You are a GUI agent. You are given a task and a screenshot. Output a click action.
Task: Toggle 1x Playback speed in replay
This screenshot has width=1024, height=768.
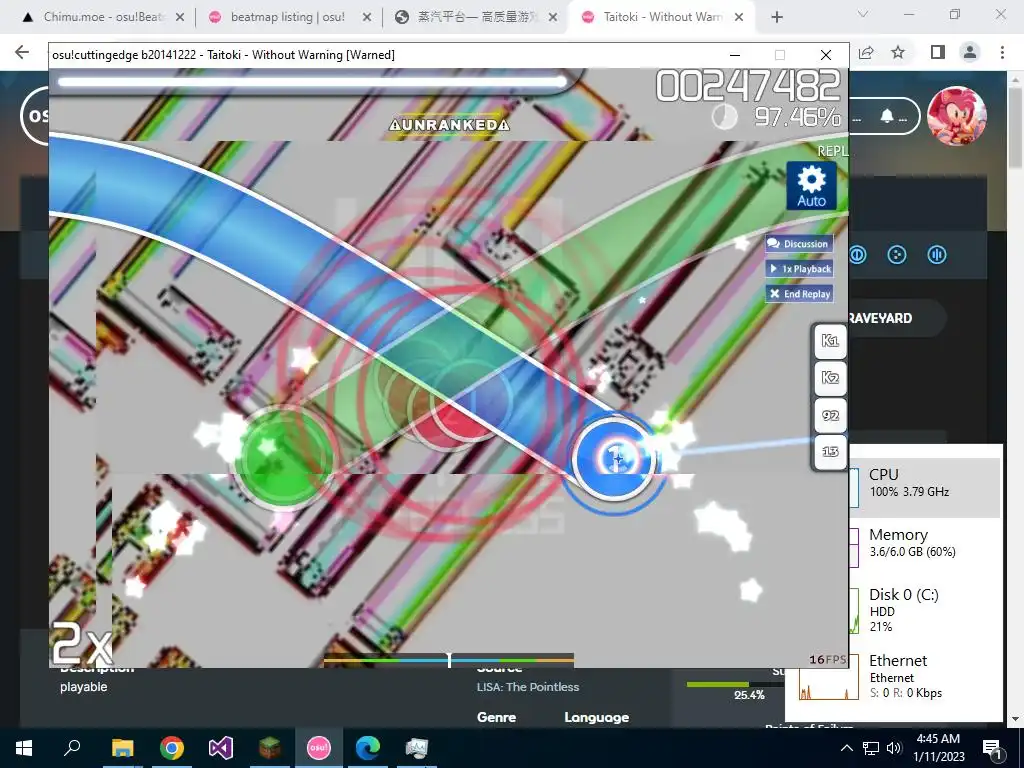[799, 268]
